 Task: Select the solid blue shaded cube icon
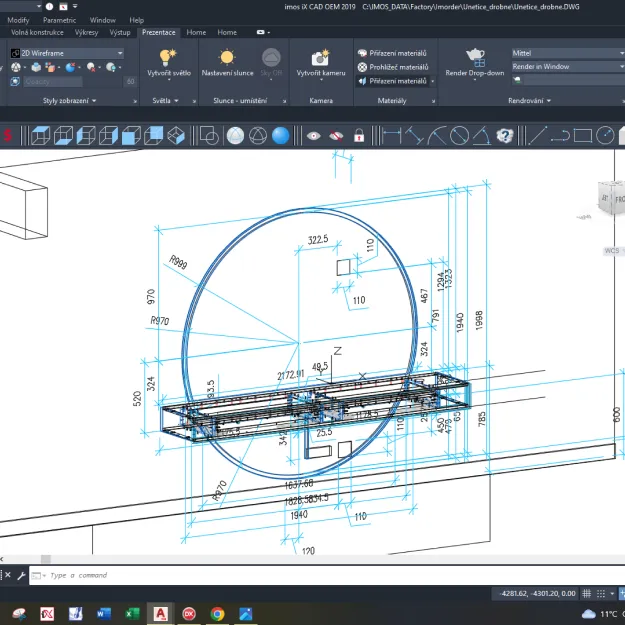pyautogui.click(x=131, y=136)
